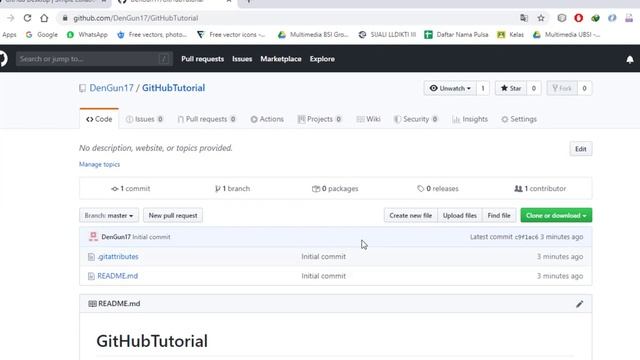Open 0 packages
This screenshot has height=360, width=640.
(335, 189)
